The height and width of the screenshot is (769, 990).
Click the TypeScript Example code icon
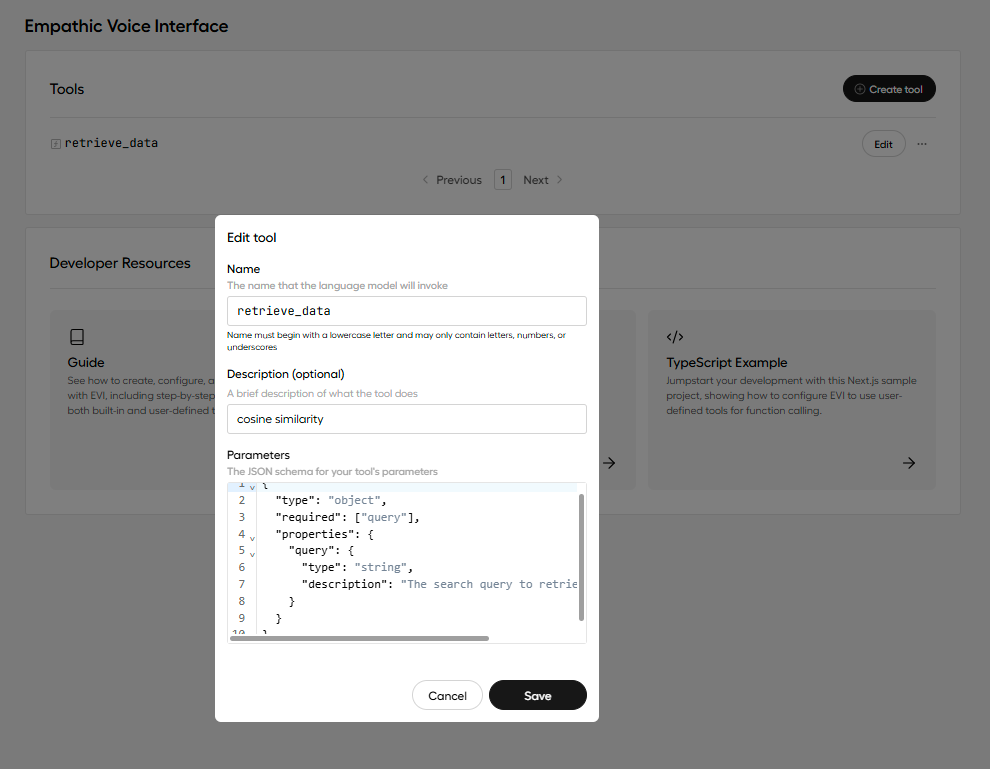click(675, 337)
